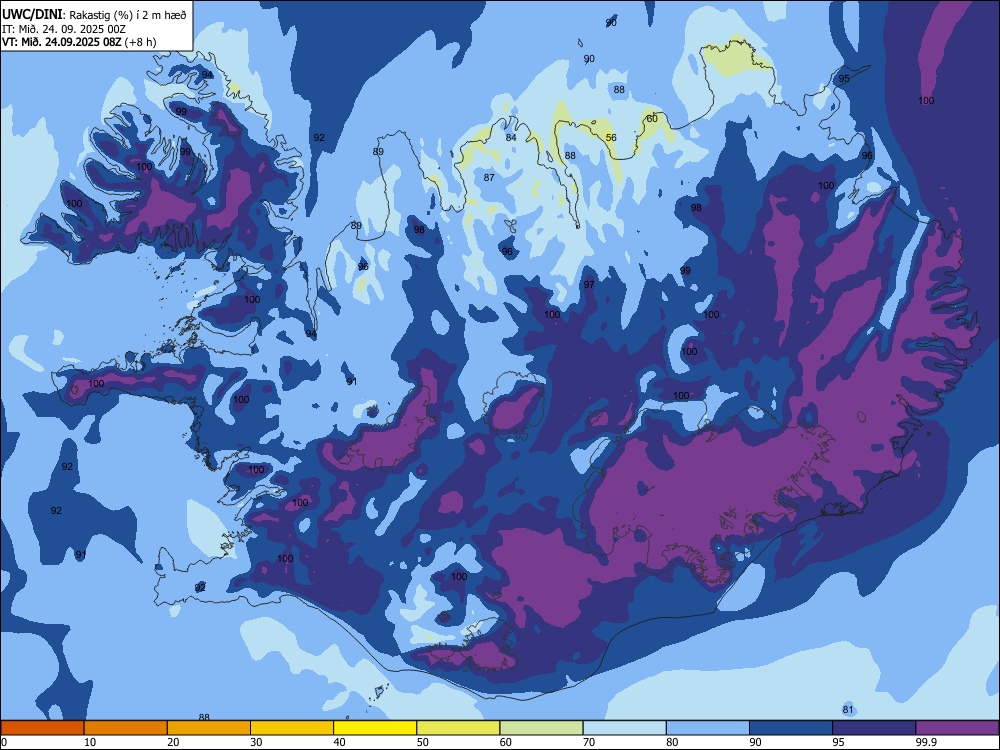Click the legend tick label '80'
The width and height of the screenshot is (1000, 750).
672,742
